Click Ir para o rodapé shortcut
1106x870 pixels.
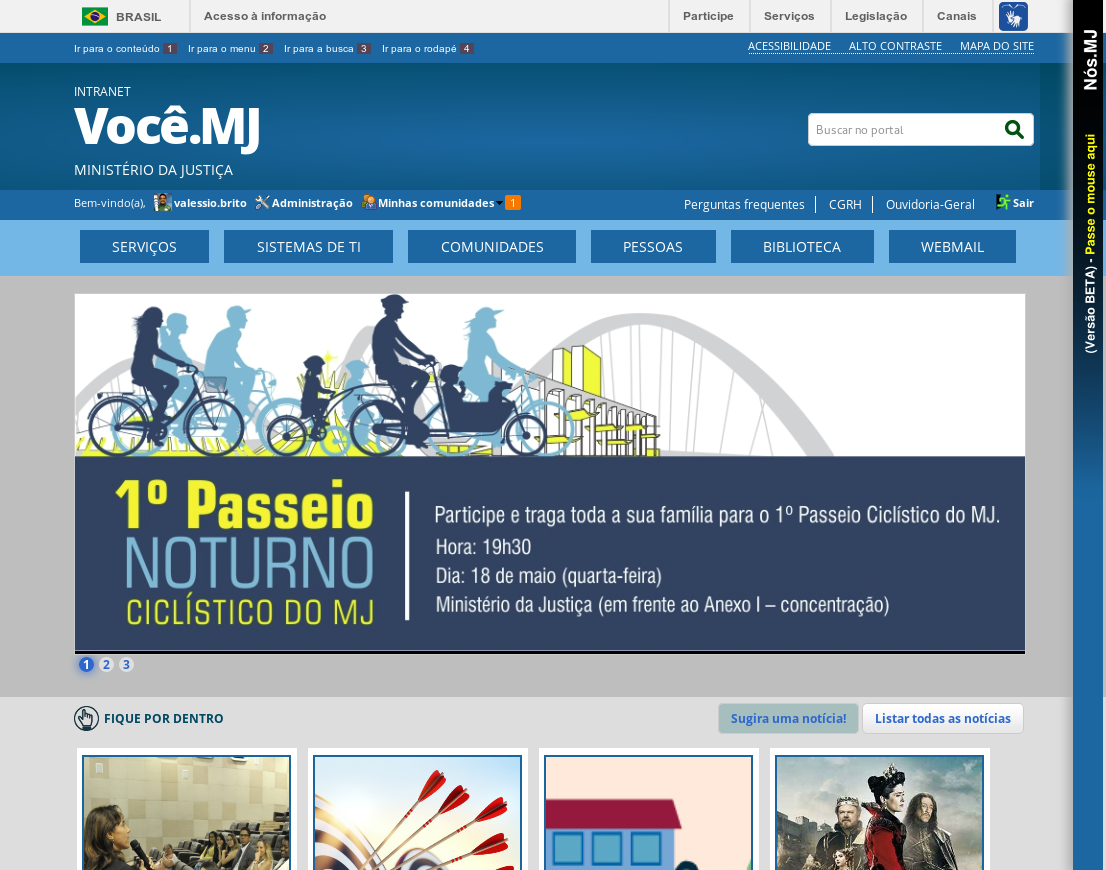point(427,49)
